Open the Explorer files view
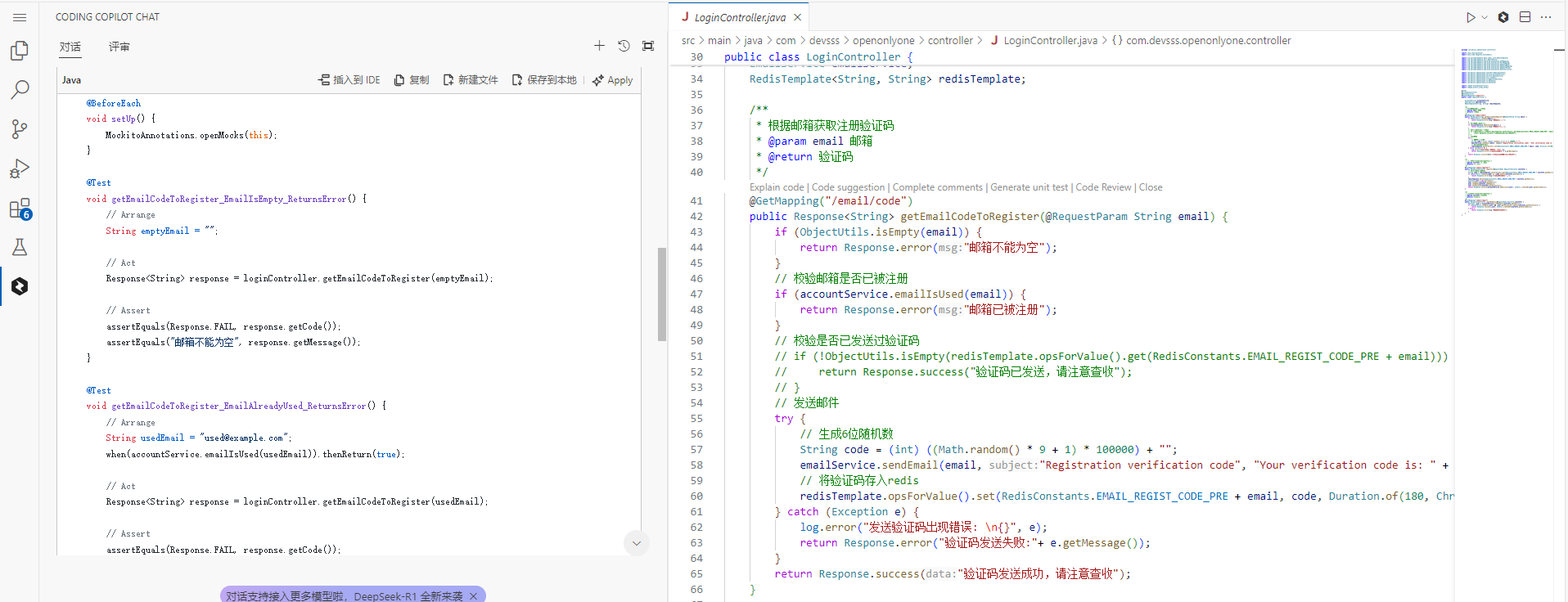 (x=20, y=51)
